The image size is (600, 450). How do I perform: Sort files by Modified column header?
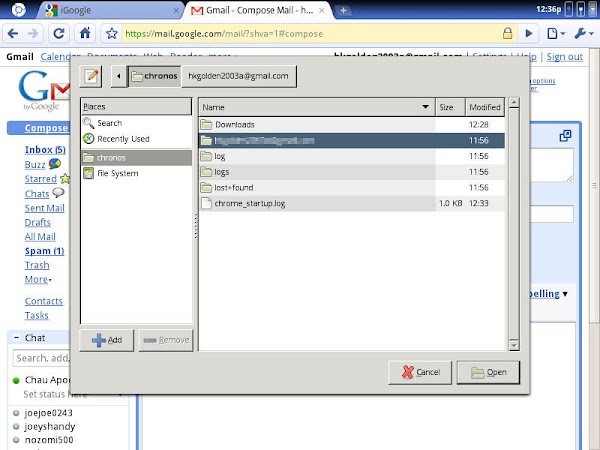[x=485, y=107]
